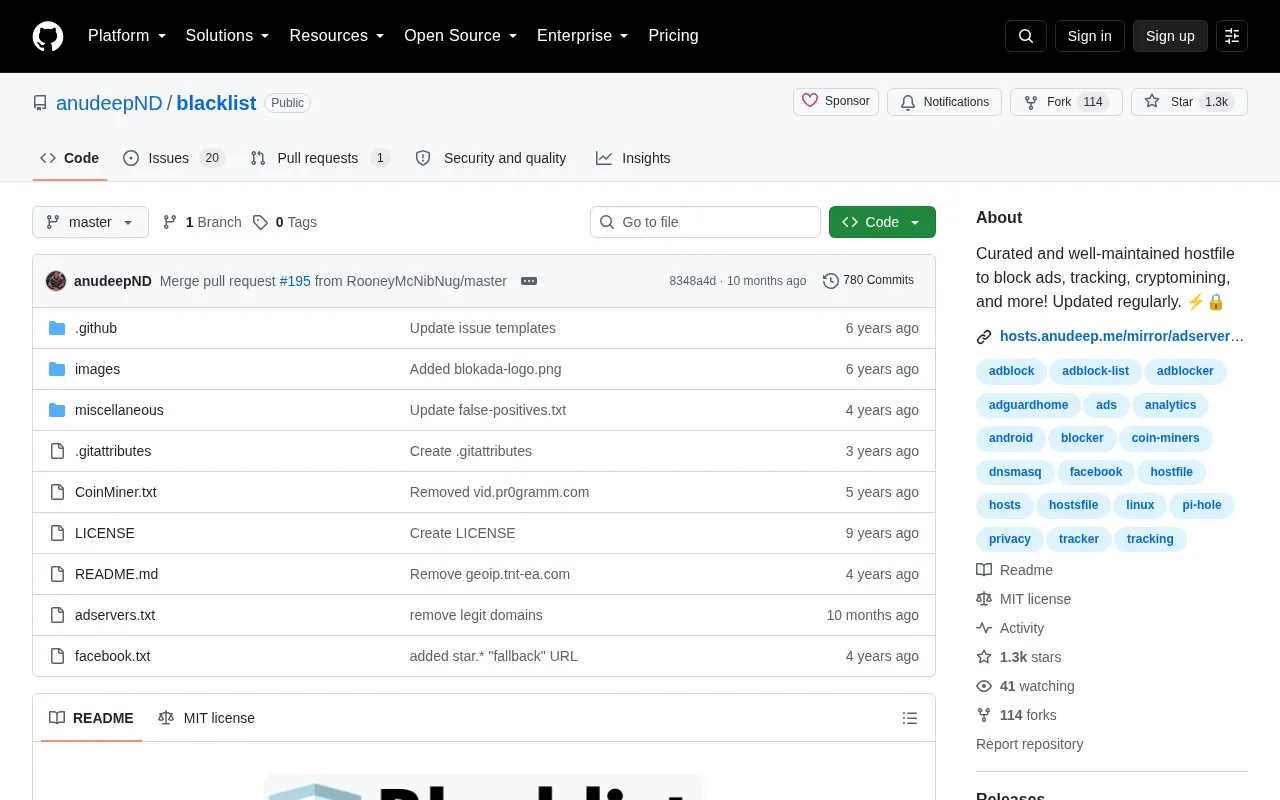This screenshot has width=1280, height=800.
Task: Open facebook.txt file
Action: point(113,656)
